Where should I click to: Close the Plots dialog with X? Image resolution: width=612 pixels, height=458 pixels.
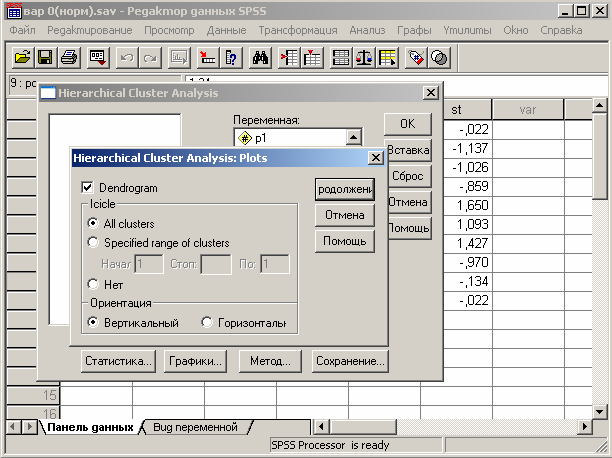(375, 158)
